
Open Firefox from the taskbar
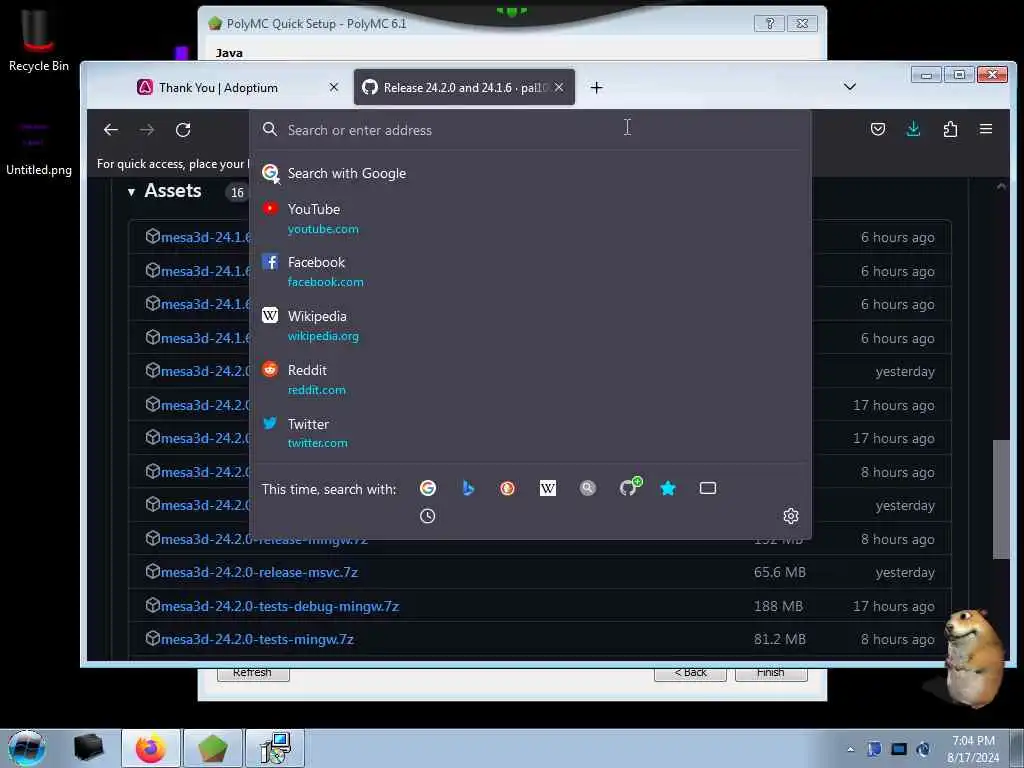[x=151, y=748]
